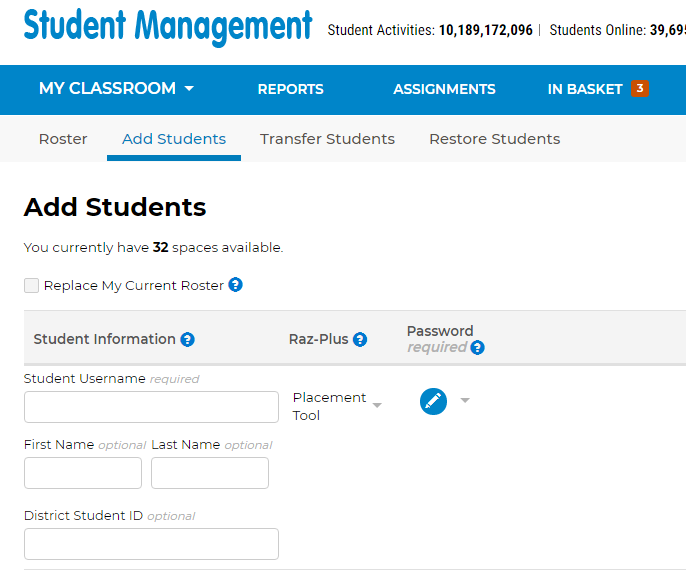Open the Placement Tool dropdown
Image resolution: width=686 pixels, height=573 pixels.
(x=336, y=406)
